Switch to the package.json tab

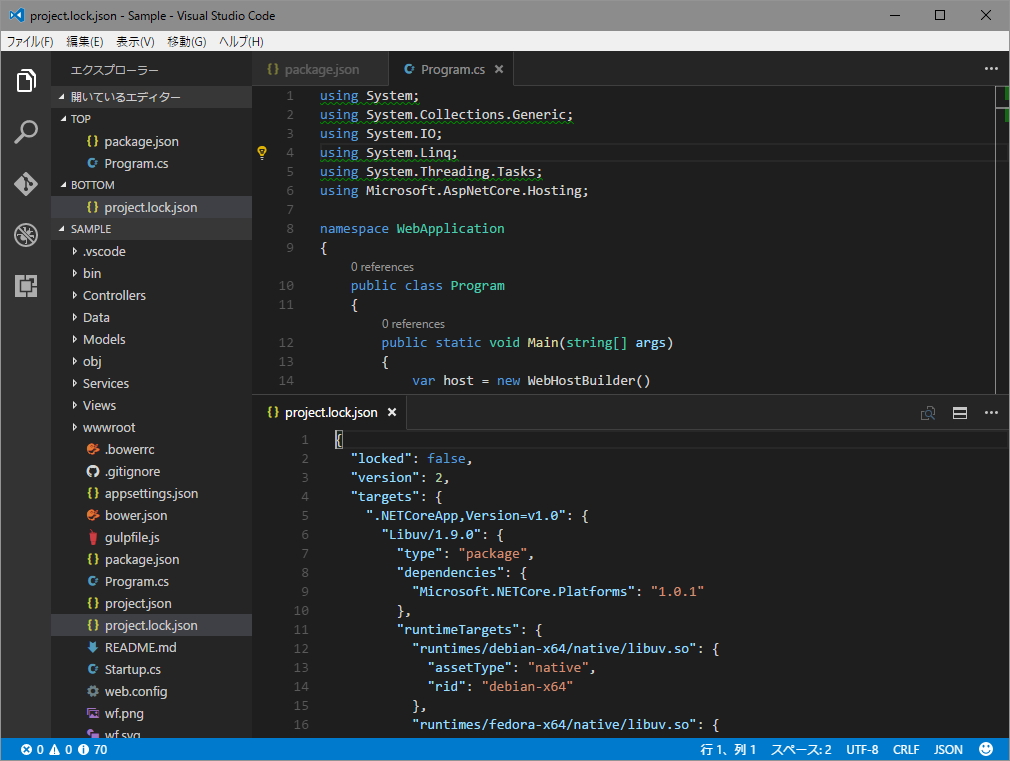point(320,69)
